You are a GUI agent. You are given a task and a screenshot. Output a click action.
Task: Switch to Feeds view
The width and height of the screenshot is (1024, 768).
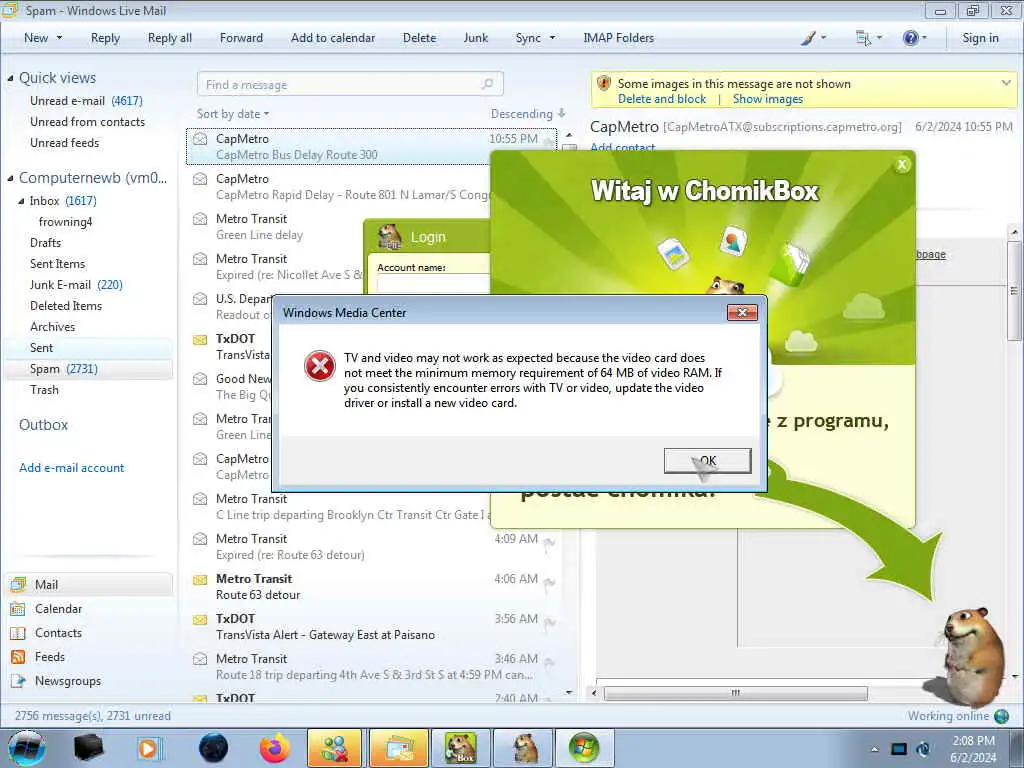(x=89, y=657)
